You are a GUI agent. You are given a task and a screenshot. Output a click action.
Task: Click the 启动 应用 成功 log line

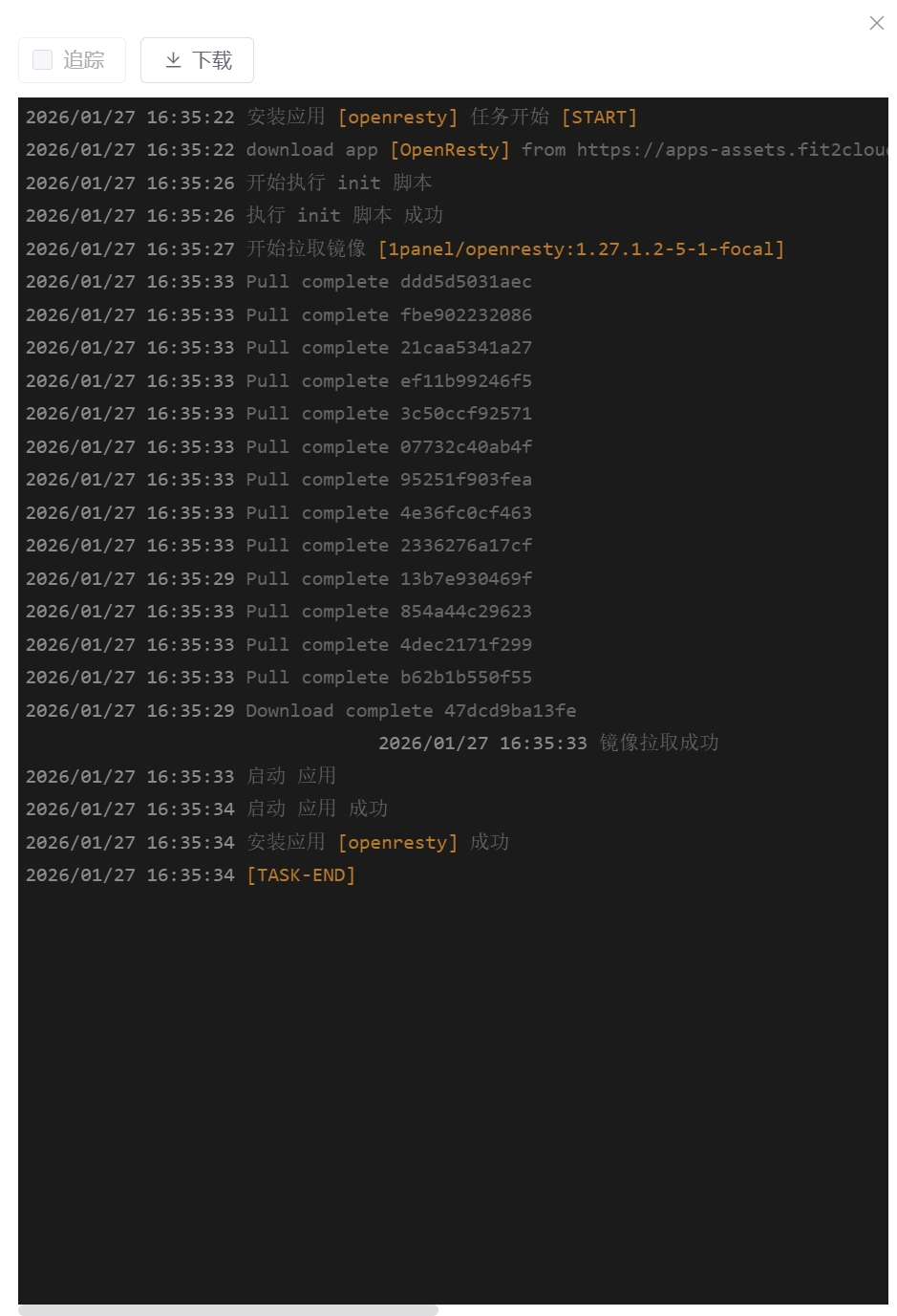(x=317, y=809)
